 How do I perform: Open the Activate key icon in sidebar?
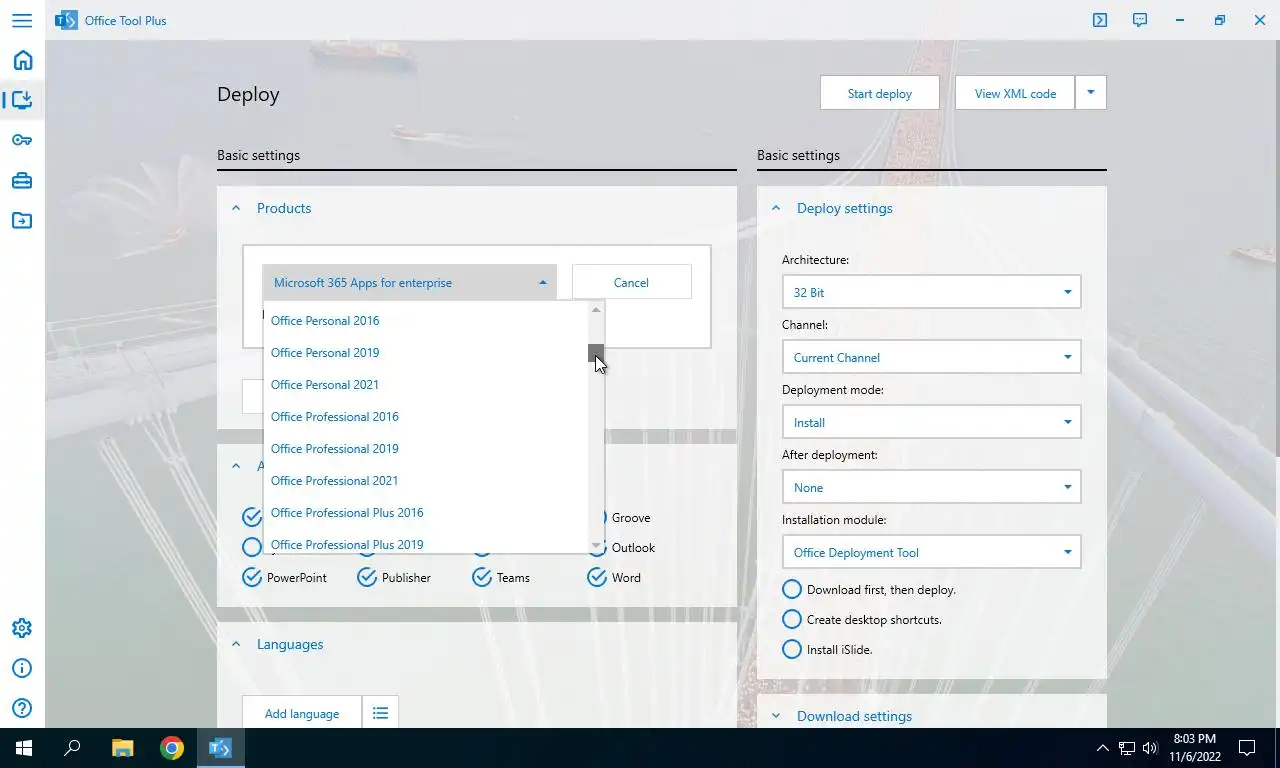click(x=22, y=140)
